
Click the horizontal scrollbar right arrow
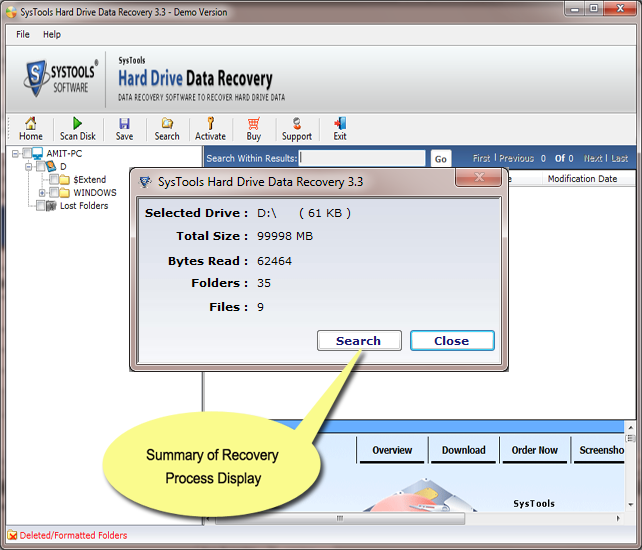click(618, 518)
